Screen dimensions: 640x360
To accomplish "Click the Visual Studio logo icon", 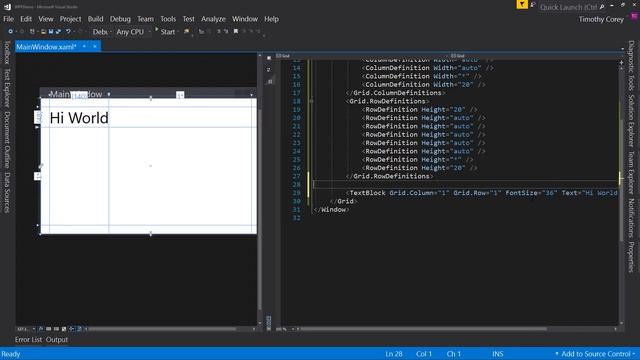I will tap(7, 7).
